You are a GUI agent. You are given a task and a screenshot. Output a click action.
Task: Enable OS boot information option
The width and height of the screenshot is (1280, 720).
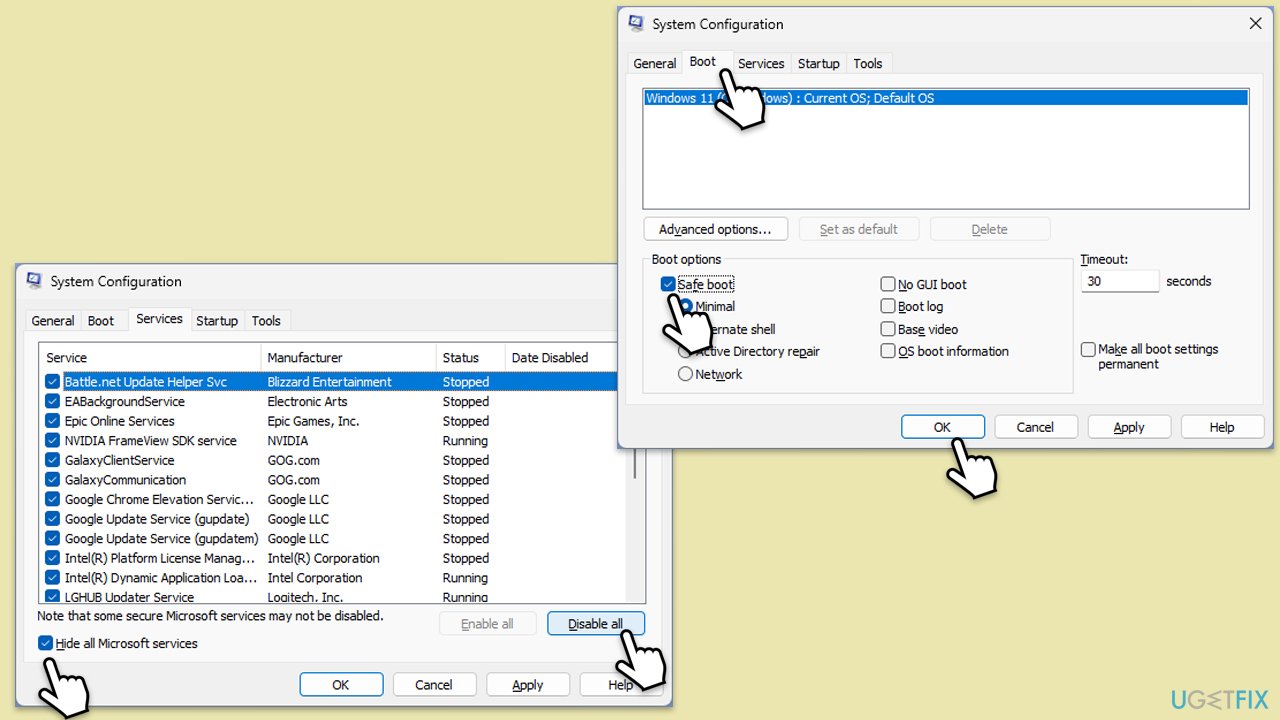pos(888,351)
